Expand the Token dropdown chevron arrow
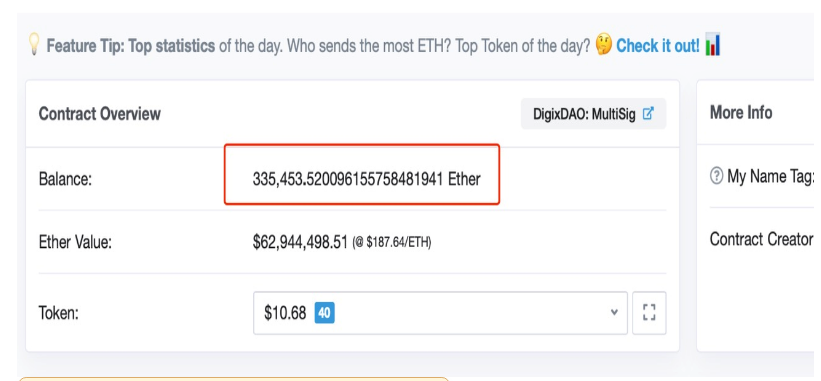 pos(614,312)
